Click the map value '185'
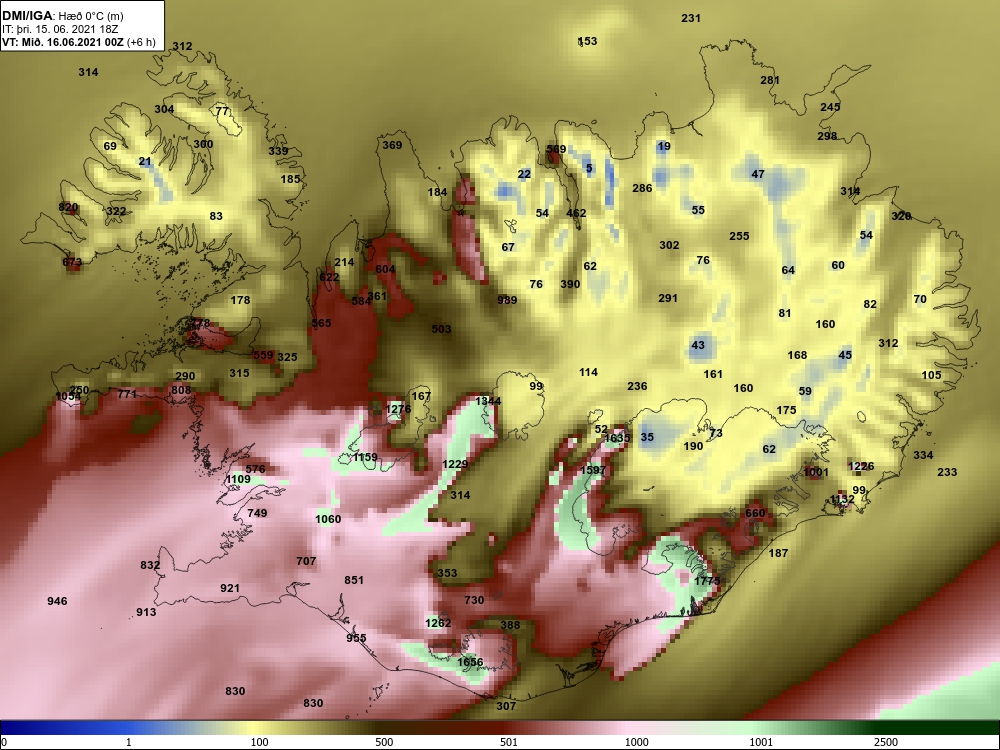The image size is (1000, 750). (290, 179)
